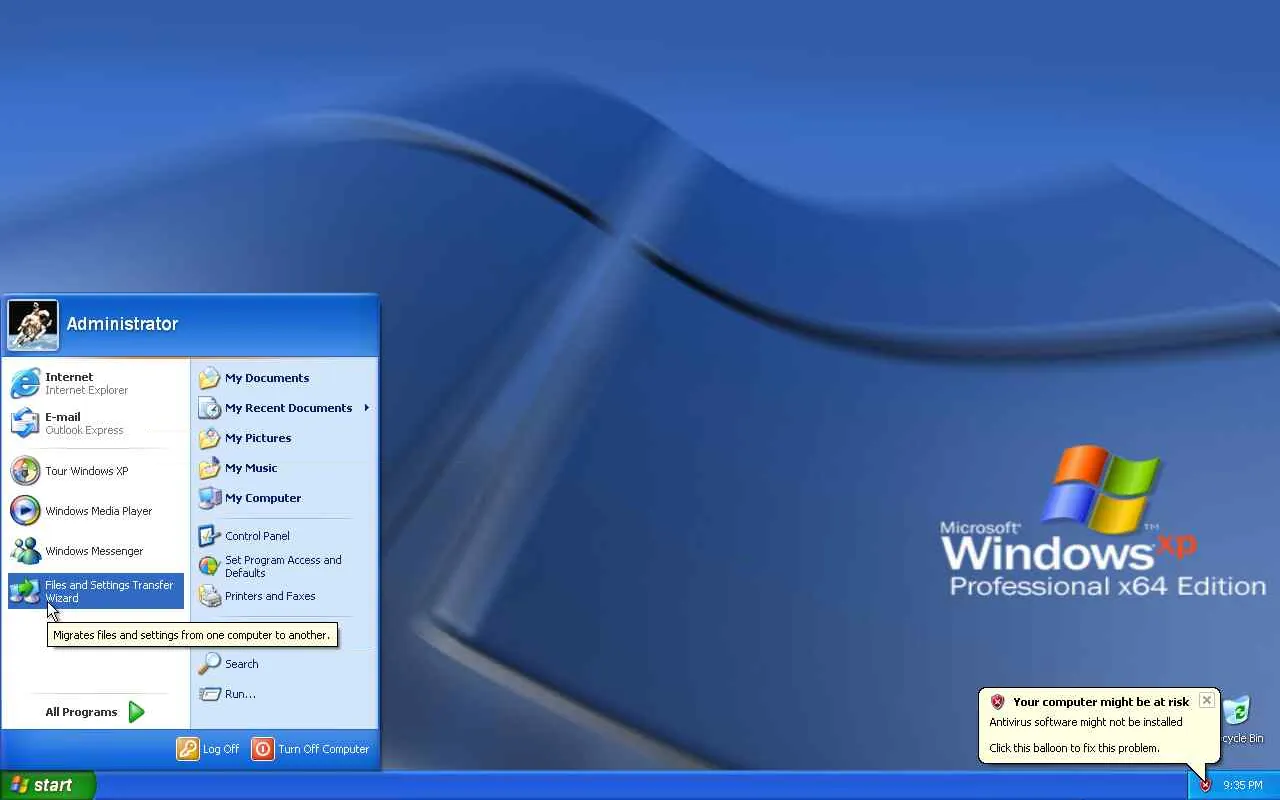The image size is (1280, 800).
Task: Click the Search magnifying glass icon
Action: click(x=209, y=664)
